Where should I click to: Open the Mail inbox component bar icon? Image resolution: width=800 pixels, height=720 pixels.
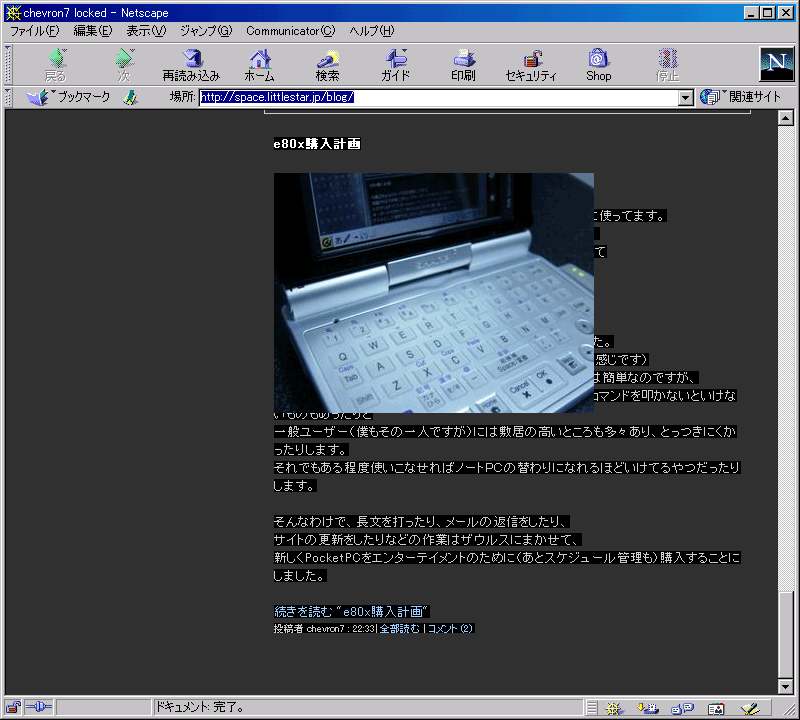[648, 708]
